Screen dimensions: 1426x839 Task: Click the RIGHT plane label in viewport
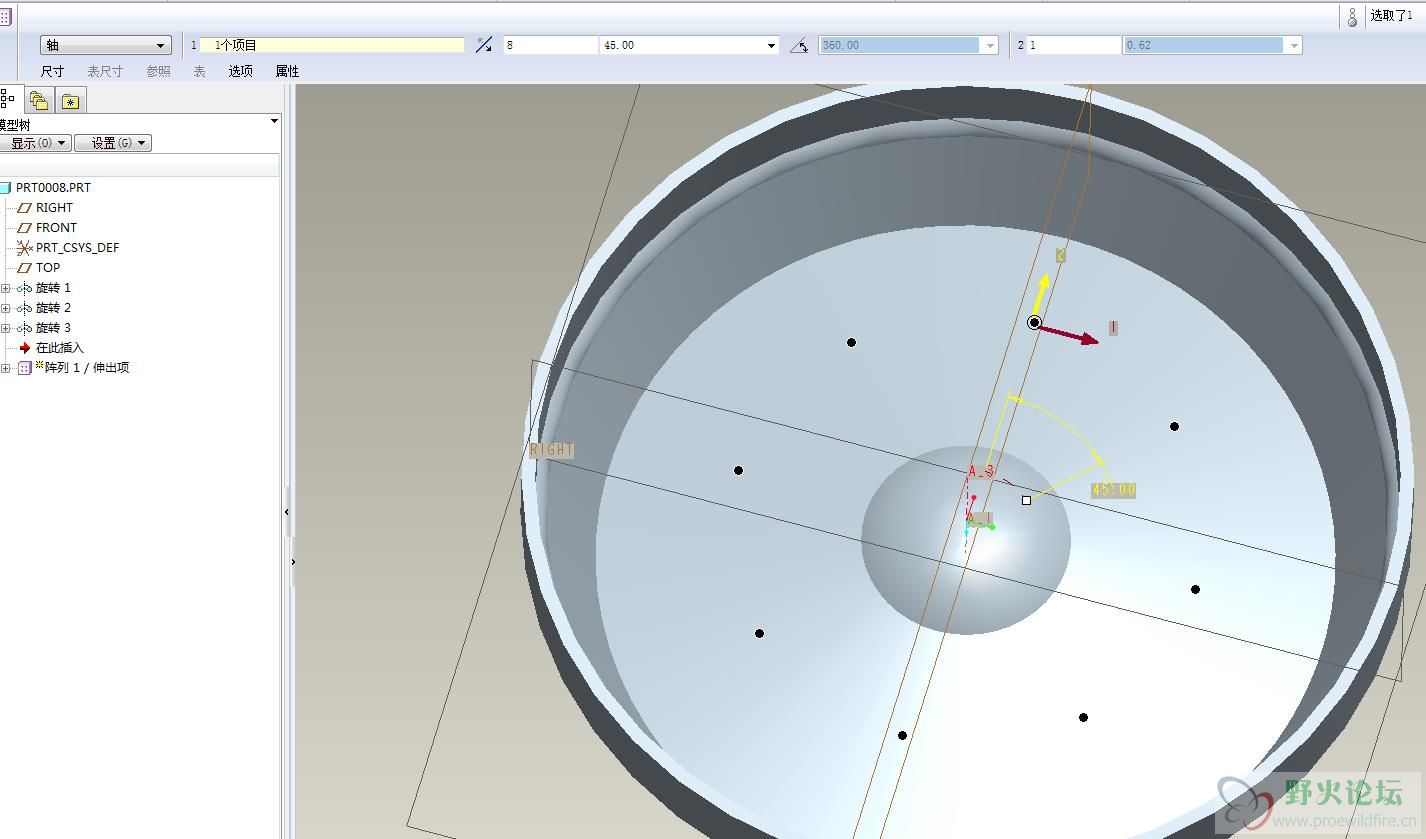(552, 450)
